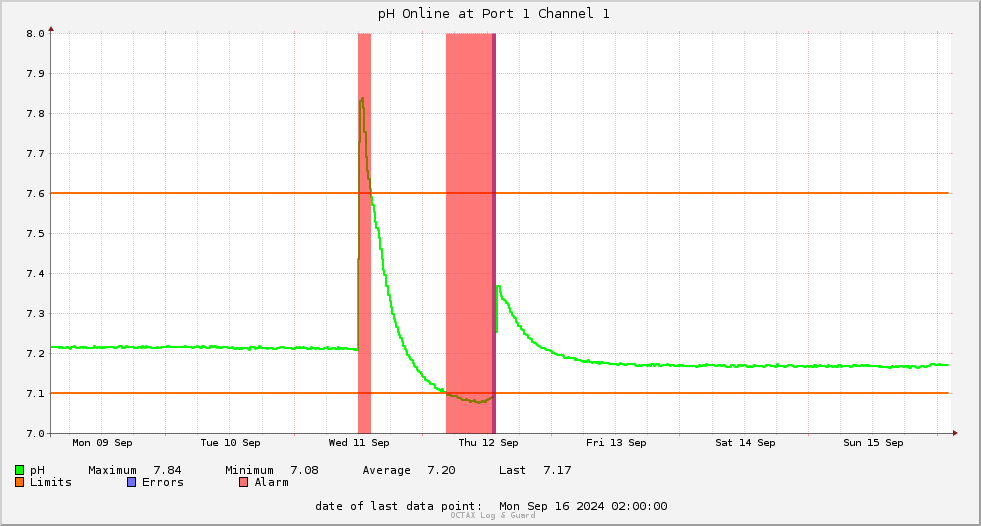
Task: Click the 7.7 y-axis value
Action: click(x=36, y=154)
